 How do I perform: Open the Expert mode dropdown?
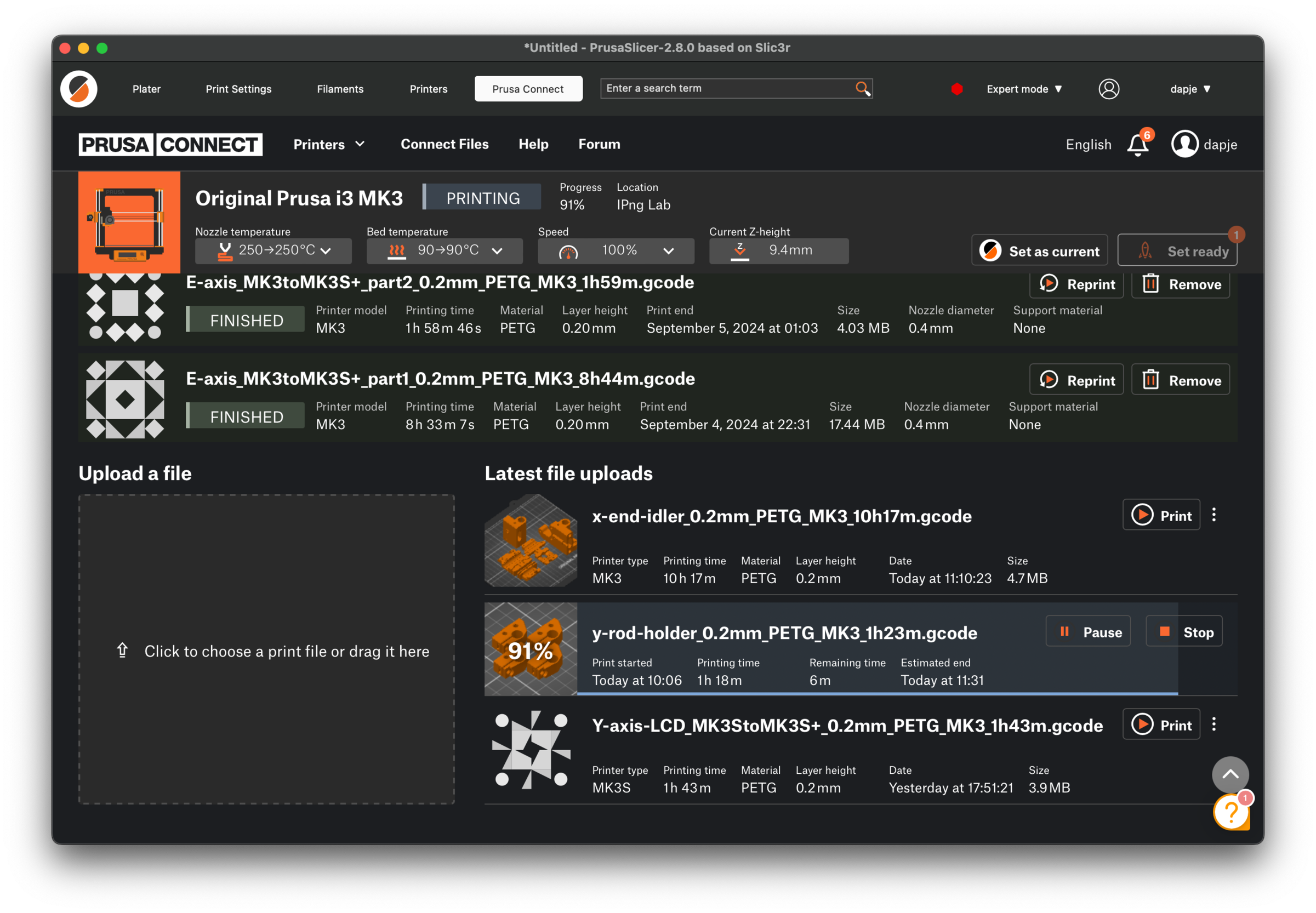pos(1024,89)
